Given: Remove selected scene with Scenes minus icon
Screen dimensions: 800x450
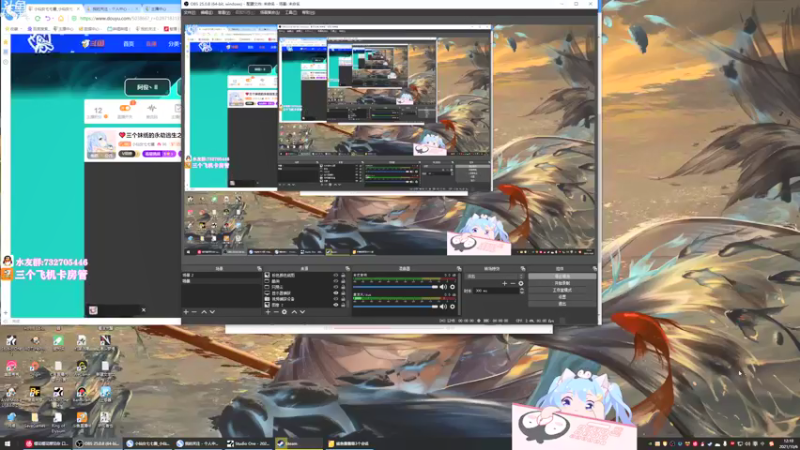Looking at the screenshot, I should tap(194, 312).
